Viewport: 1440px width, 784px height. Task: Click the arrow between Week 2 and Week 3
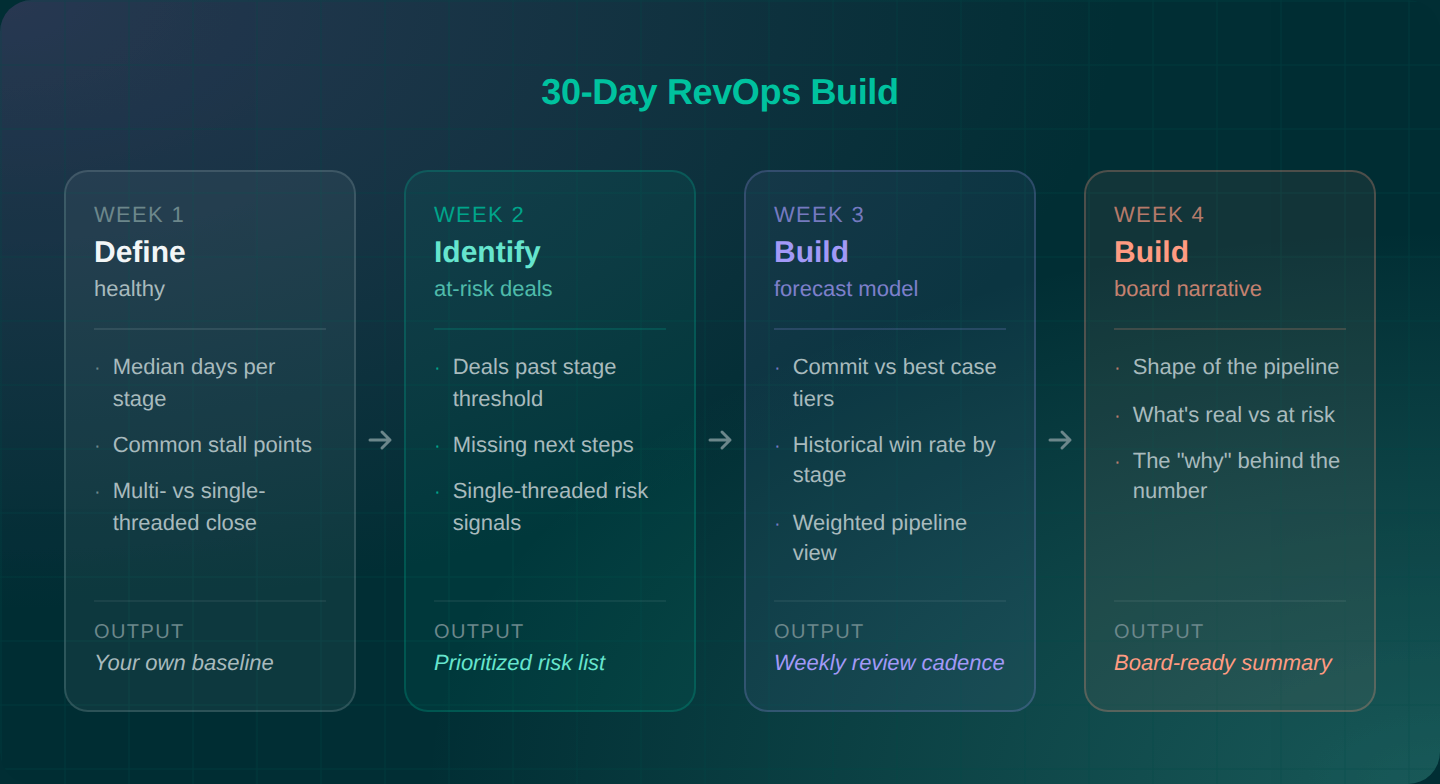coord(720,440)
